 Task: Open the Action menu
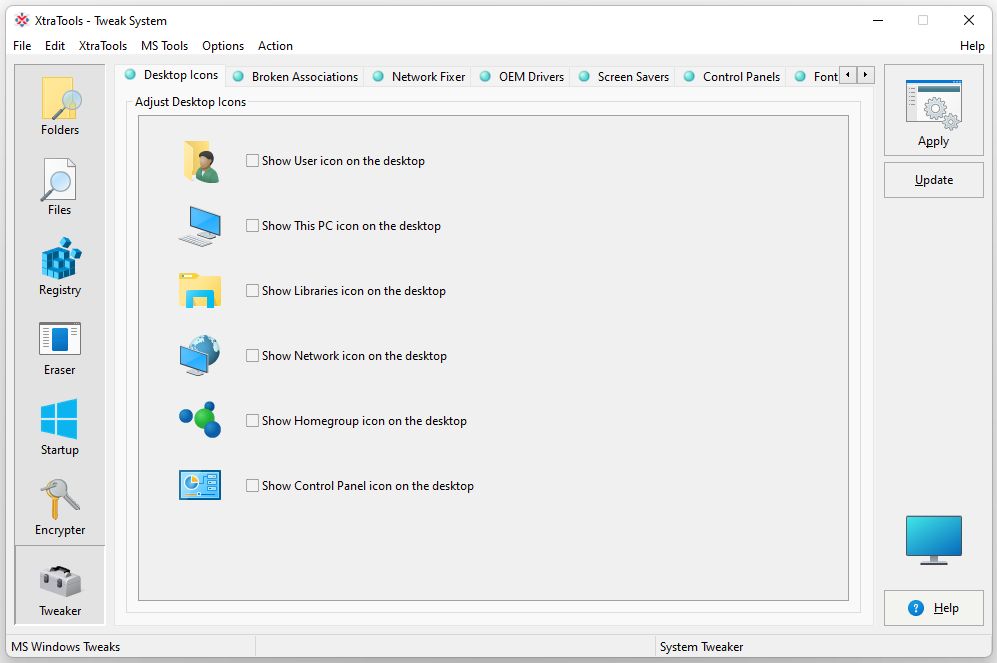(275, 46)
